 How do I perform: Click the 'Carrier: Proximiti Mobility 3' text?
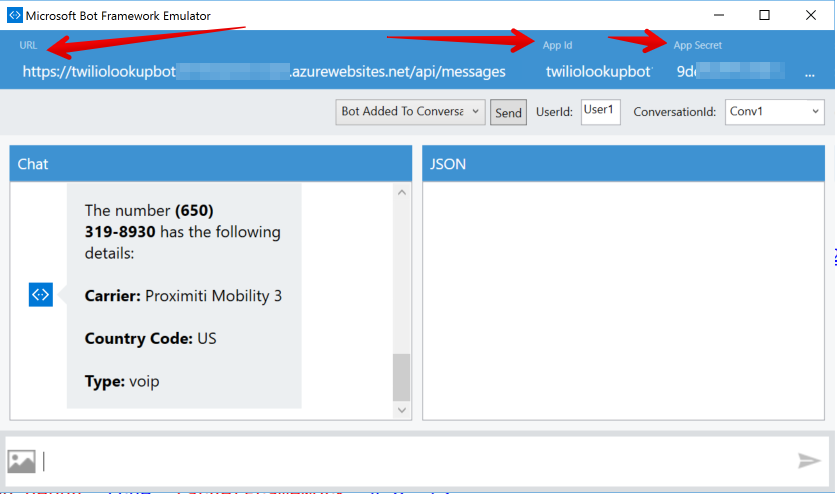pyautogui.click(x=183, y=296)
